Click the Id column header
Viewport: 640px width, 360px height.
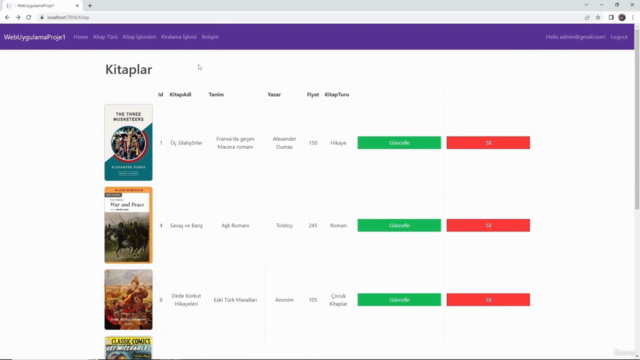(160, 94)
